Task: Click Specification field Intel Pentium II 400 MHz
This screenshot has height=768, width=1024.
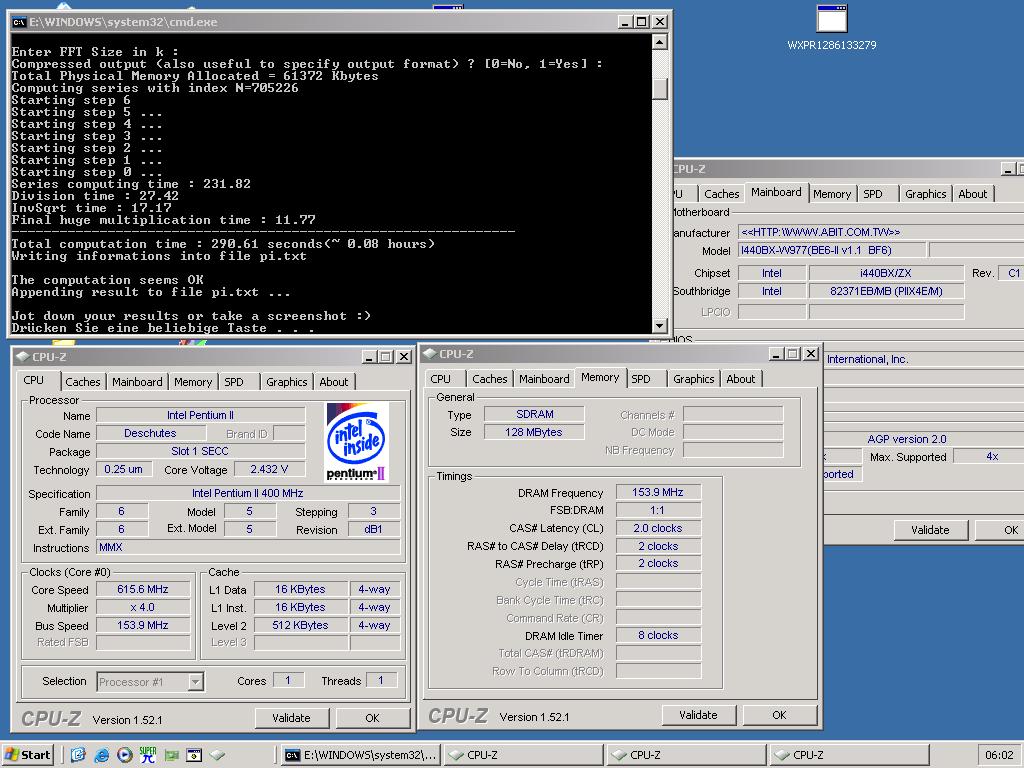Action: click(x=248, y=493)
